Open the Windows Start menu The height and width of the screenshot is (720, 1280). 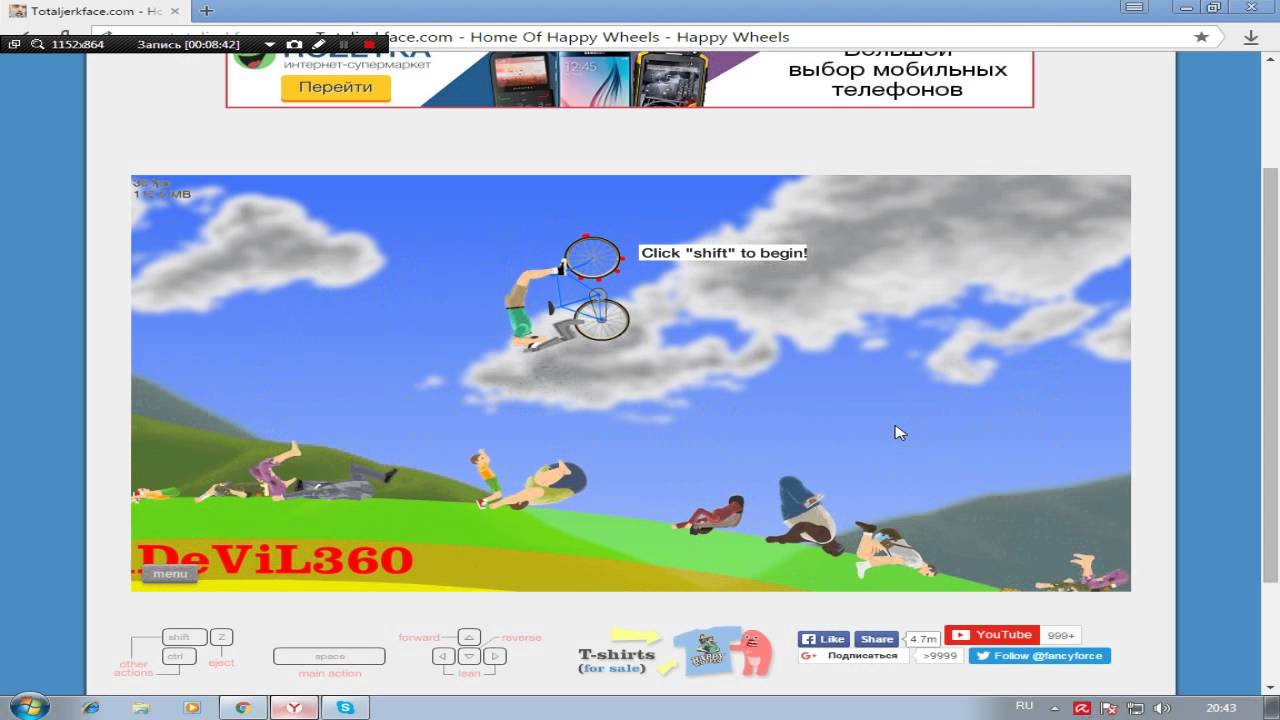[29, 707]
